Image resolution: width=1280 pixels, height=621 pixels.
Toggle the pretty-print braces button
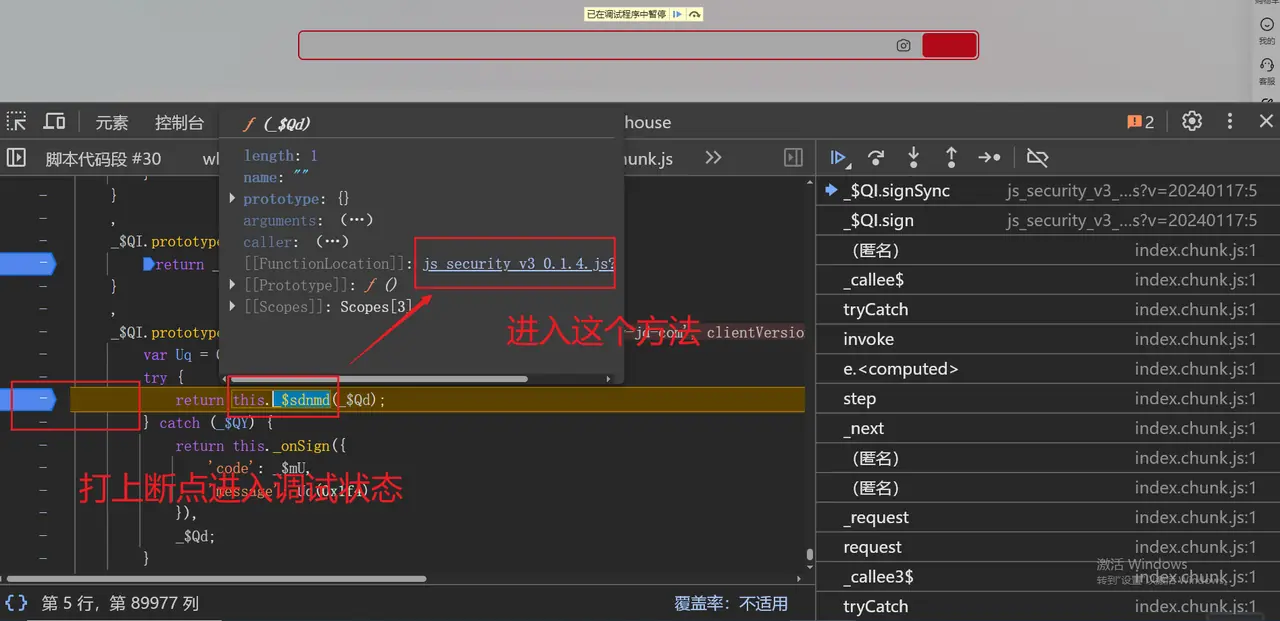point(16,603)
